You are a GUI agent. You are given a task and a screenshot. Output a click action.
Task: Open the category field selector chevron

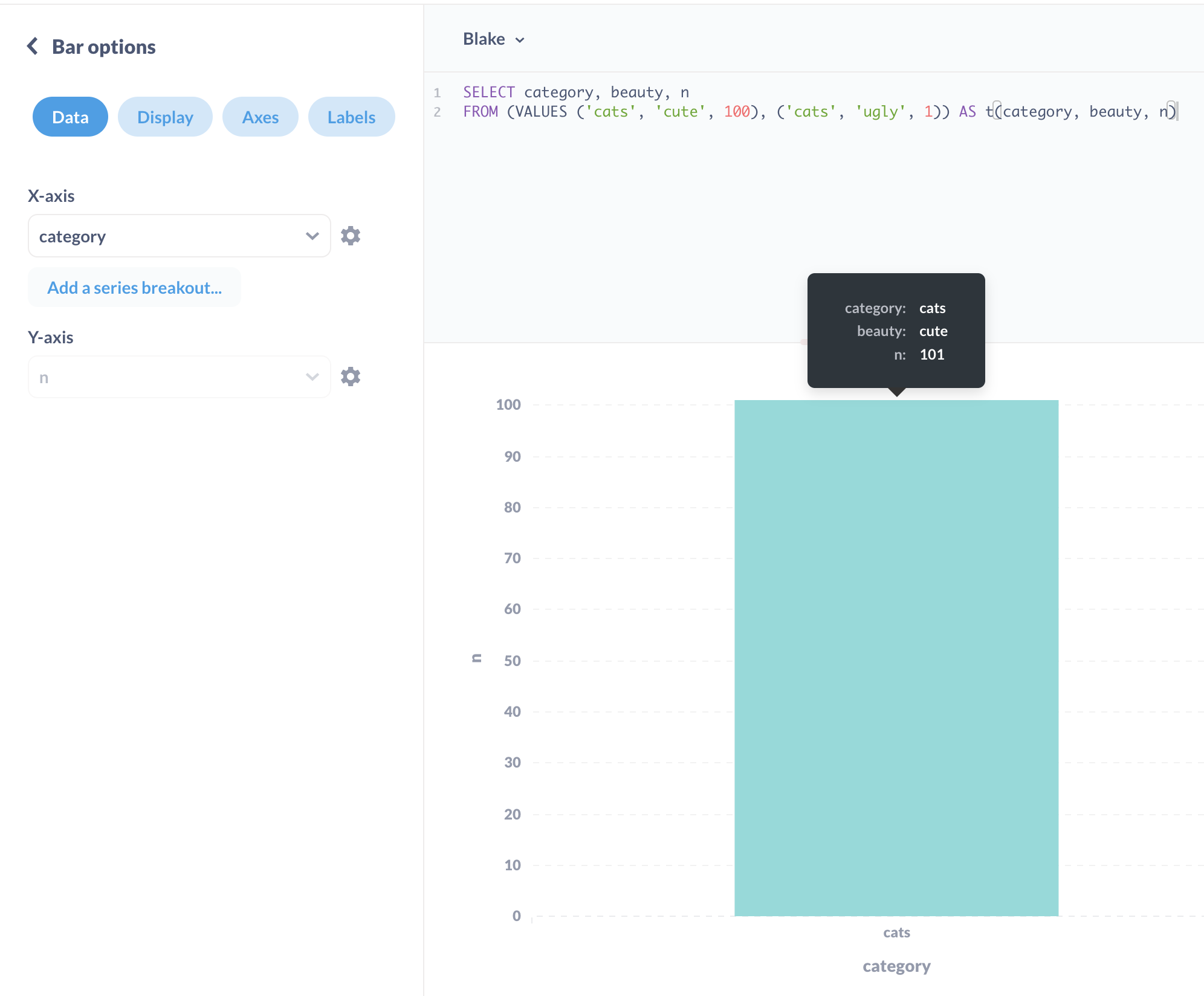312,236
